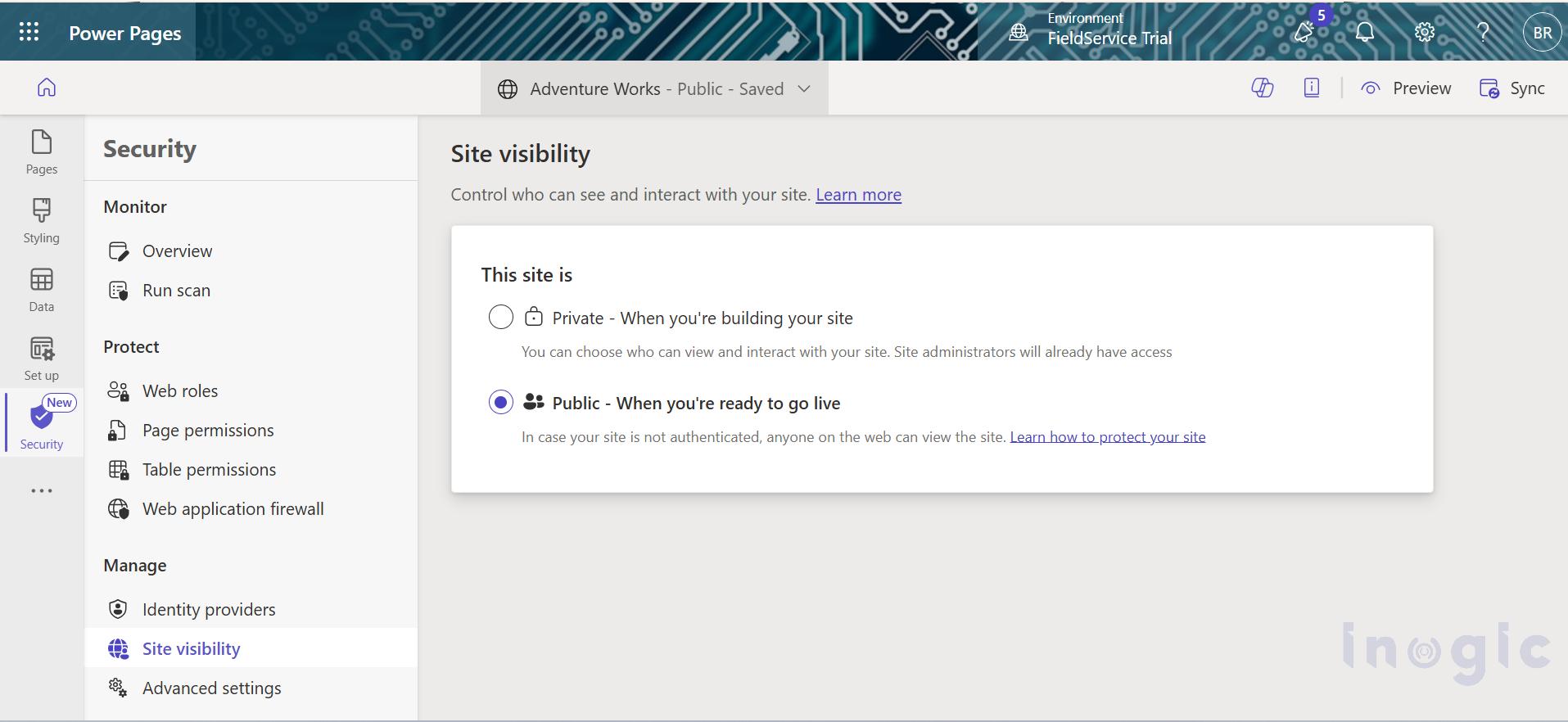Image resolution: width=1568 pixels, height=722 pixels.
Task: Click FieldService Trial environment name
Action: (1109, 38)
